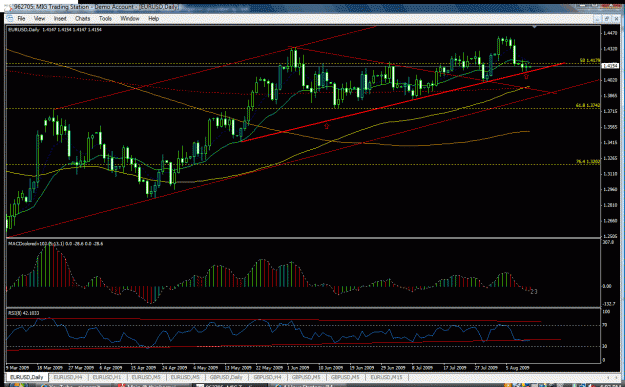The width and height of the screenshot is (625, 387).
Task: Click the 61.8 Fibonacci level label
Action: coord(588,105)
